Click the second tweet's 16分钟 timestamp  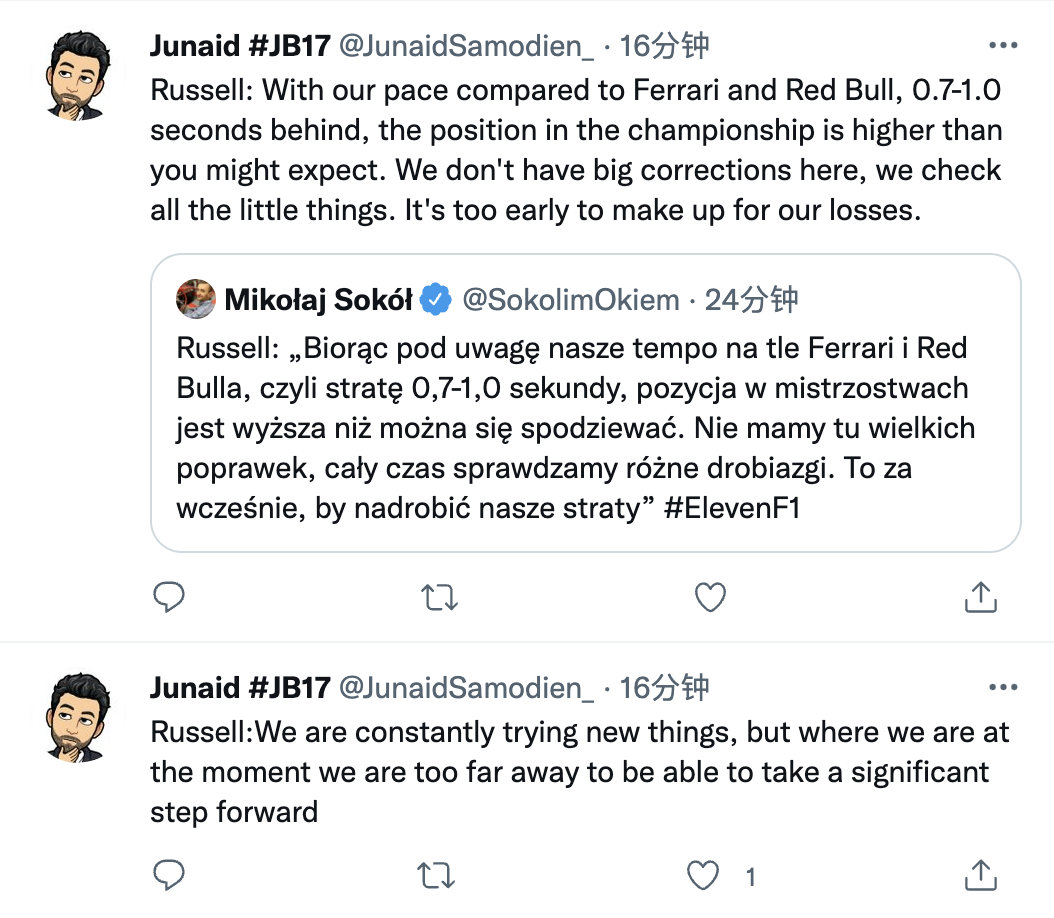tap(664, 688)
